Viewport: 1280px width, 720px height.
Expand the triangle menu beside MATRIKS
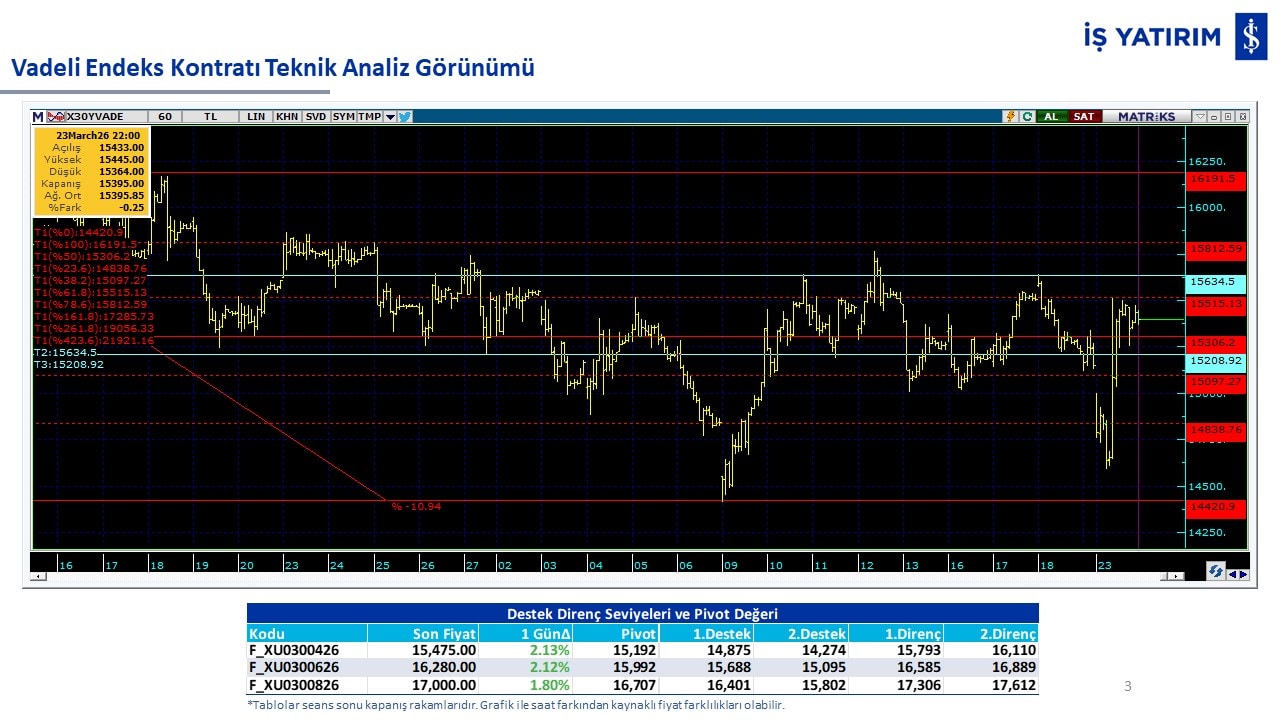(x=1200, y=117)
